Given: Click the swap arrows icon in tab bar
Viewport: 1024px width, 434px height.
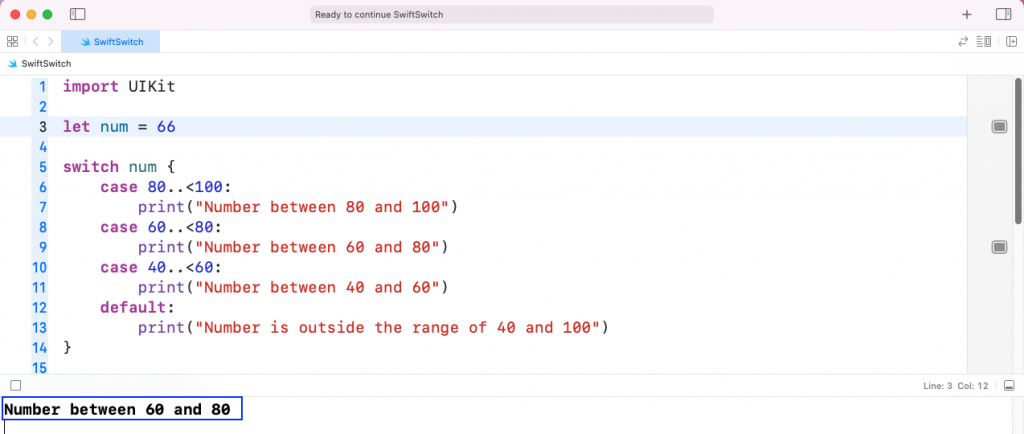Looking at the screenshot, I should (x=963, y=42).
